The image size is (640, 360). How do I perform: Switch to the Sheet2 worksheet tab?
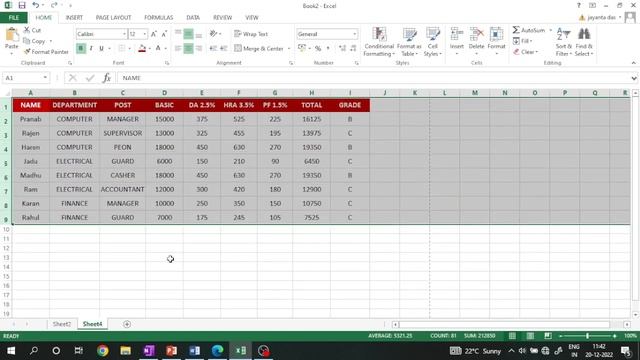[62, 324]
